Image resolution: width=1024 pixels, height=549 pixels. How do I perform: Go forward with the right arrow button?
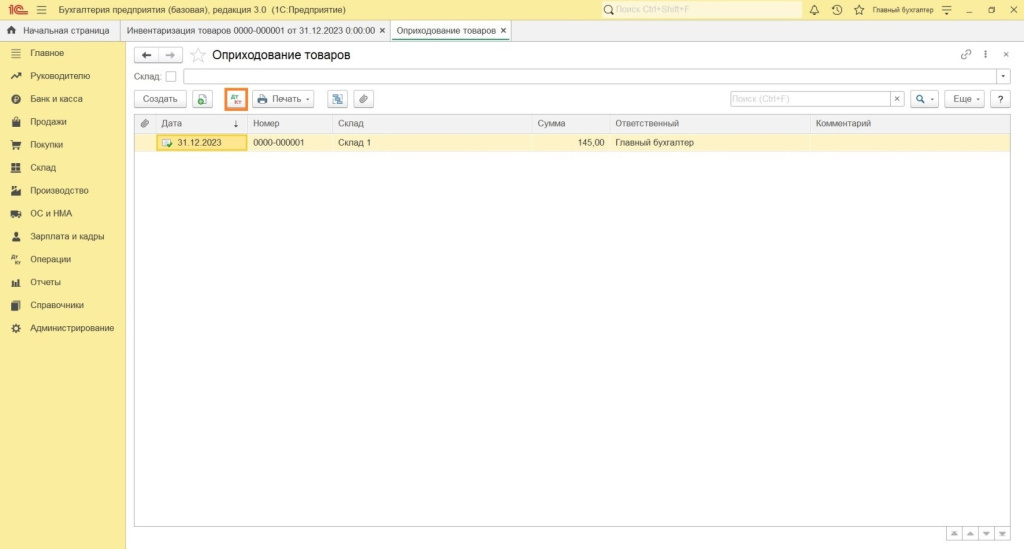point(170,55)
